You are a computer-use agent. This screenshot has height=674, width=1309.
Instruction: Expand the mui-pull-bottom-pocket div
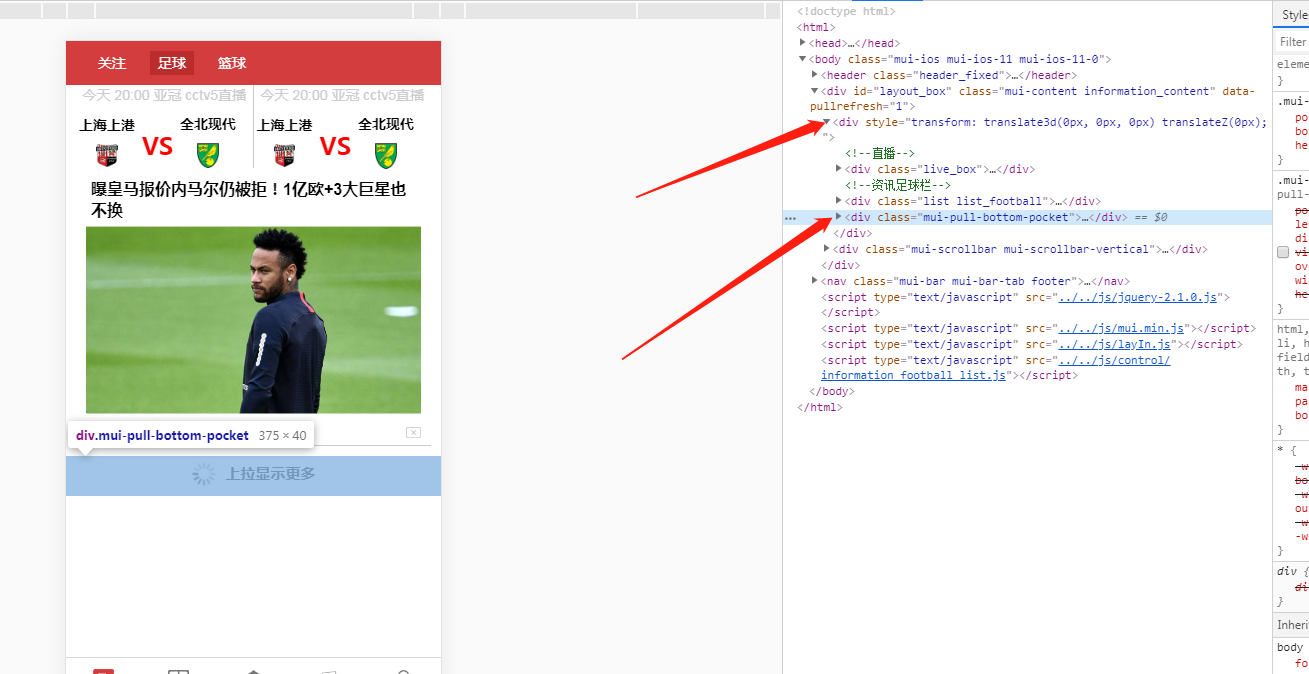tap(839, 217)
